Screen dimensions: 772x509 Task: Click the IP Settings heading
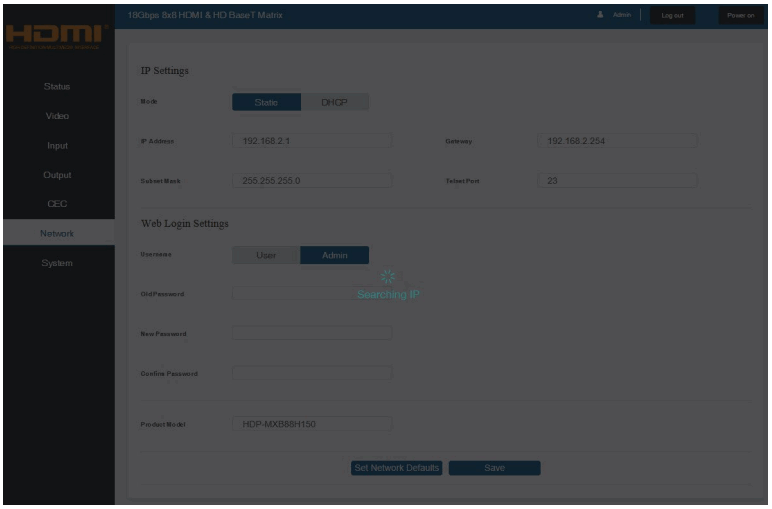click(x=164, y=70)
